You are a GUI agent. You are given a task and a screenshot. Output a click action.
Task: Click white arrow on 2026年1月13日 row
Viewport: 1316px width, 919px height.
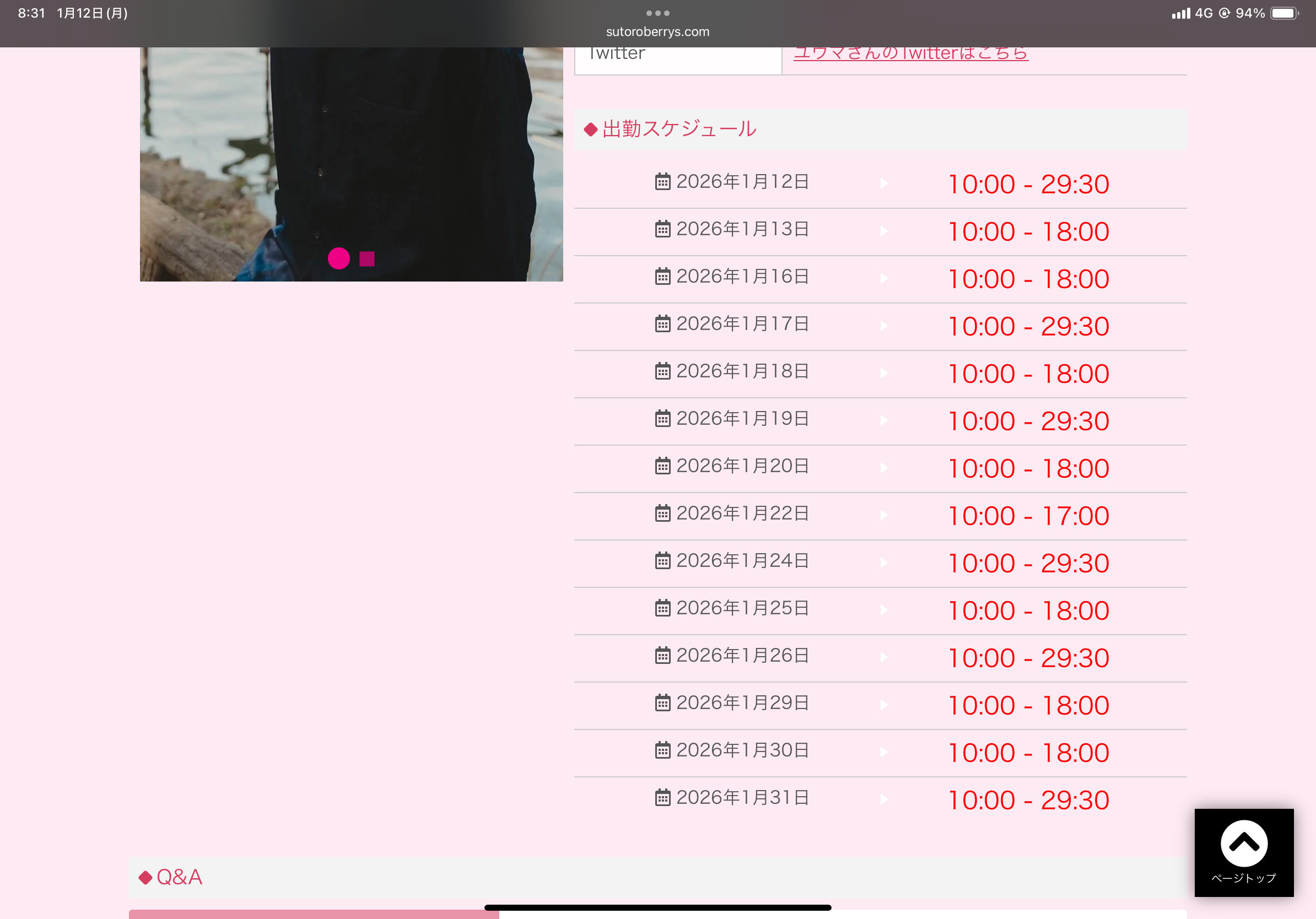(x=884, y=231)
